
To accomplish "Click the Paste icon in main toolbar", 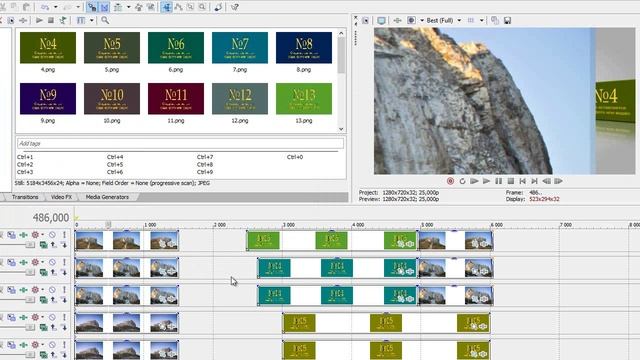I will 27,7.
